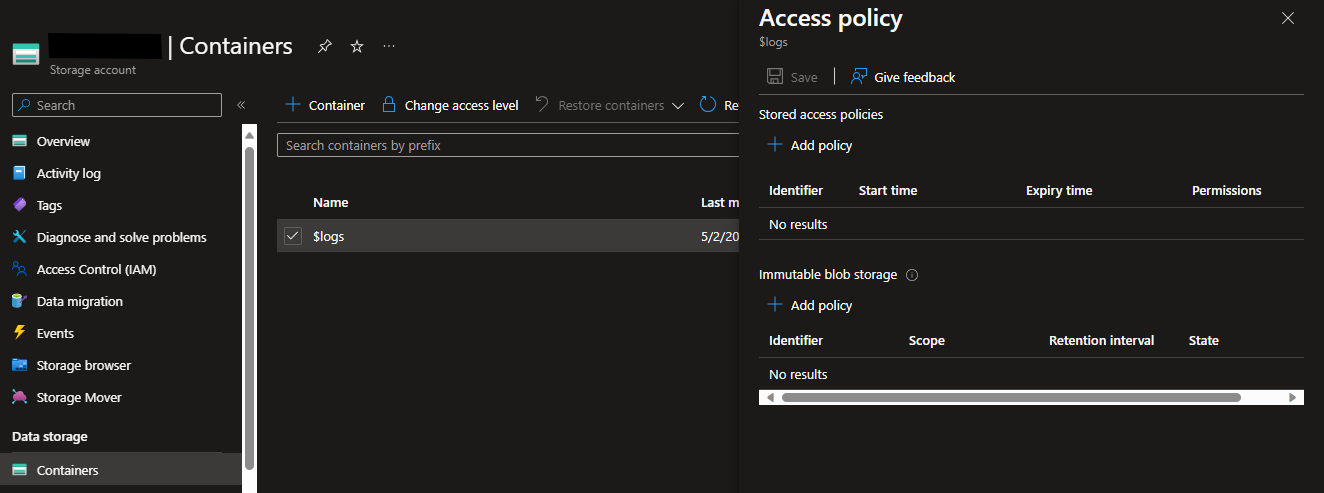
Task: Favorite this storage account with the star
Action: (x=357, y=46)
